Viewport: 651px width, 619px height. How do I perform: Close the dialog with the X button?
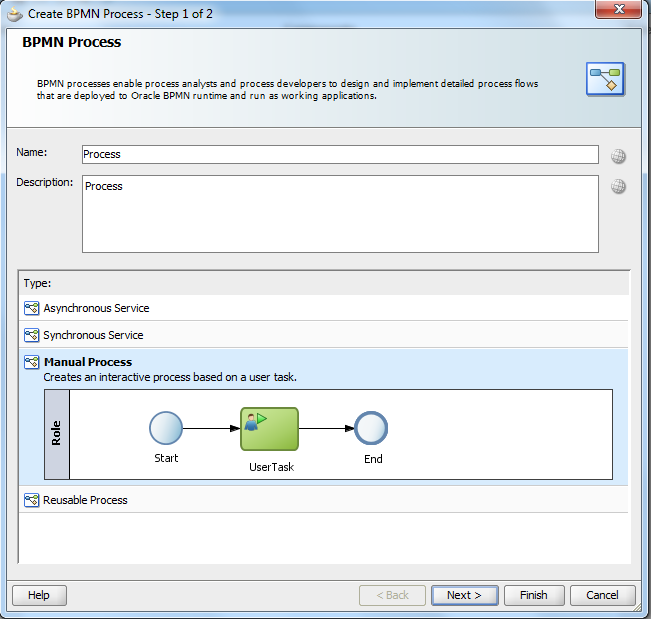[618, 9]
